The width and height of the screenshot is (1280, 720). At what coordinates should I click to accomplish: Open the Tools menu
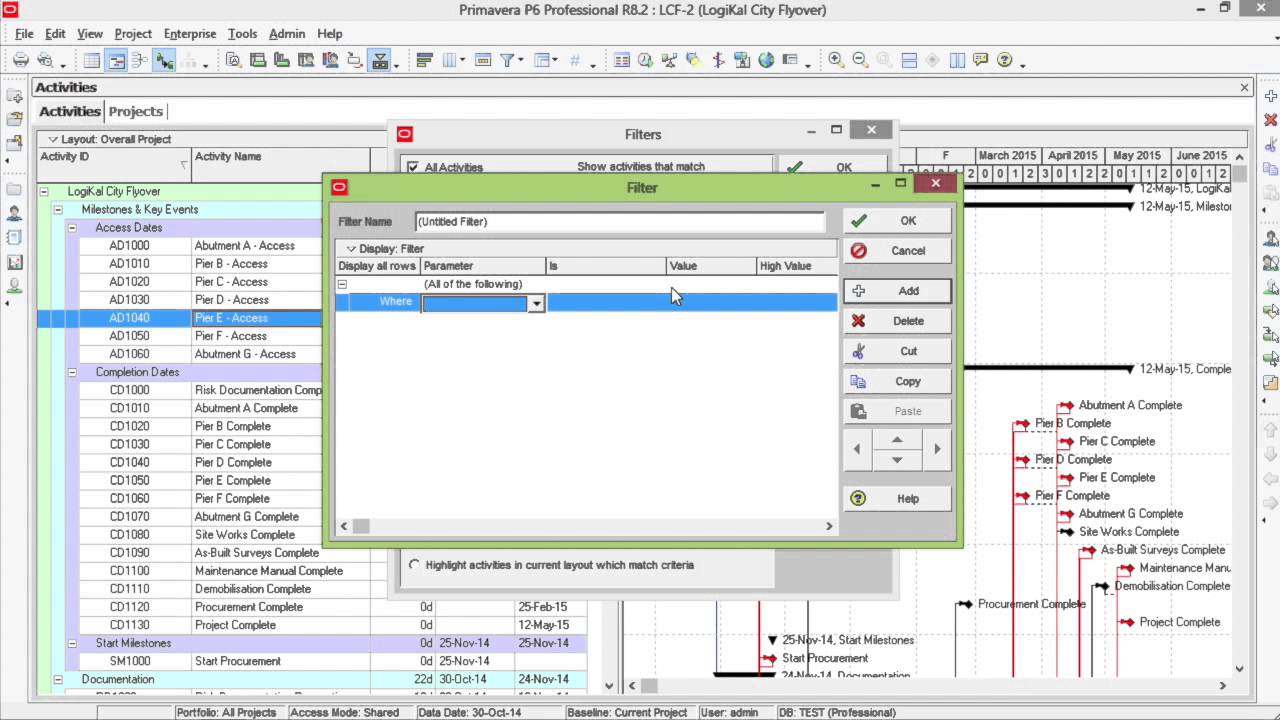click(x=242, y=34)
